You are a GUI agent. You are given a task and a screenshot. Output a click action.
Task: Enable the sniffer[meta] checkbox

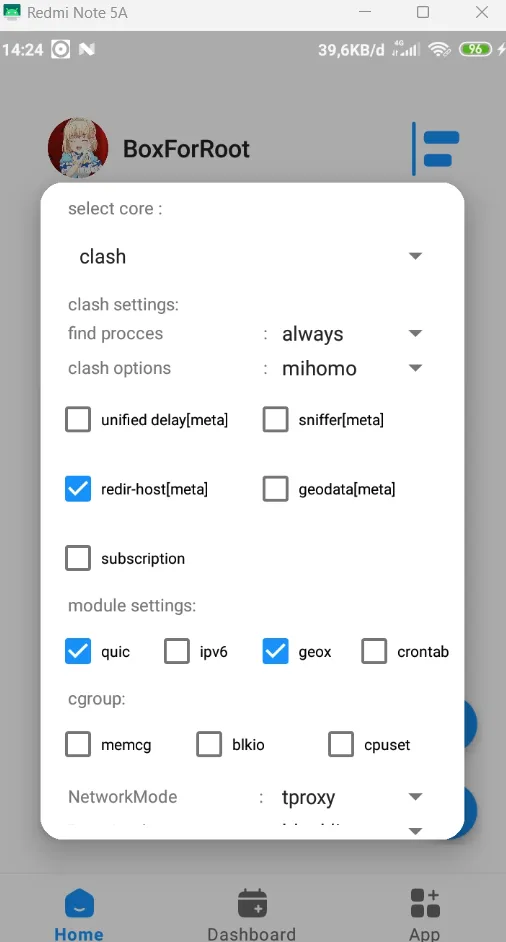point(275,419)
